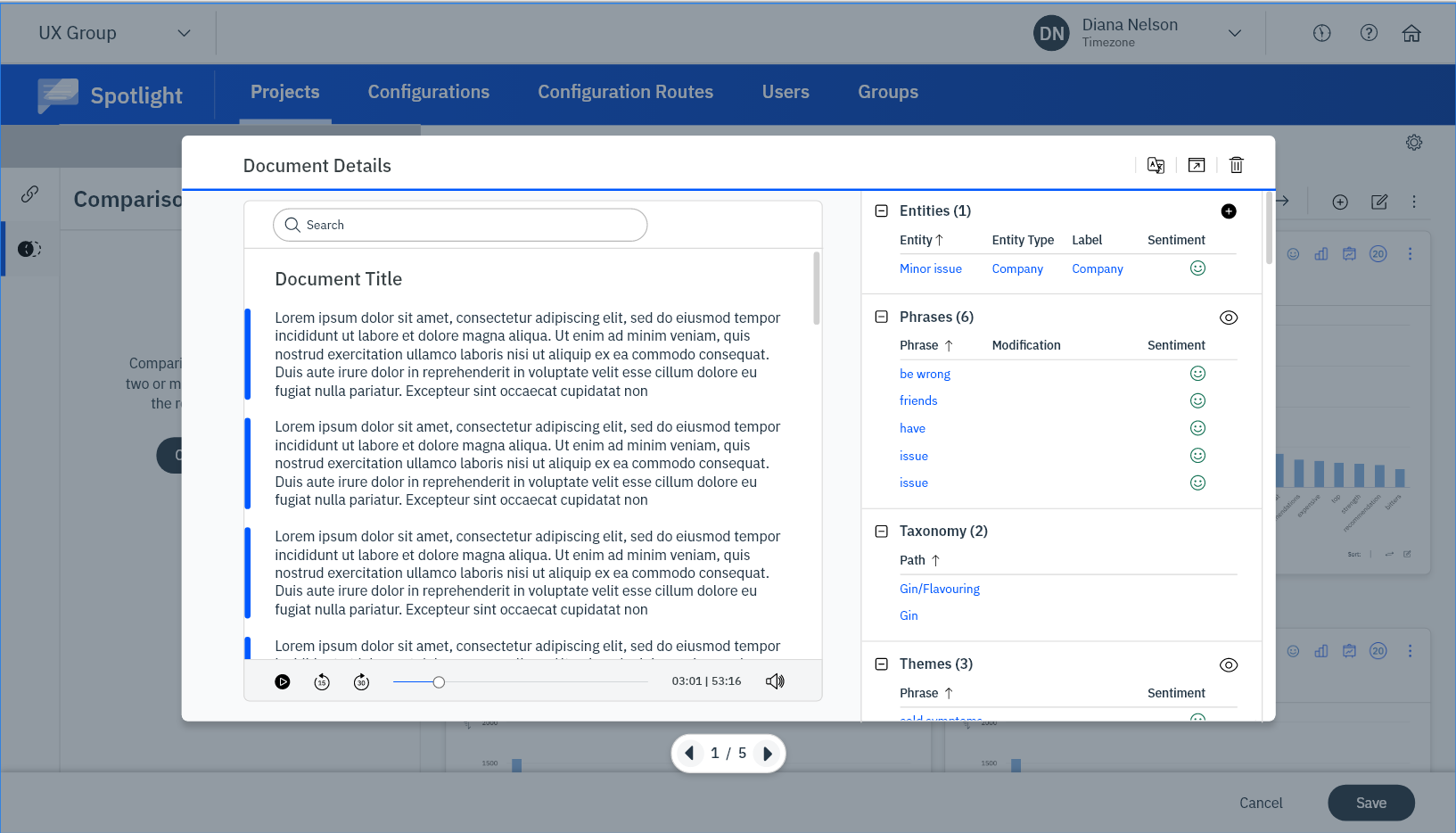Image resolution: width=1456 pixels, height=833 pixels.
Task: Collapse the Phrases section
Action: pyautogui.click(x=882, y=317)
